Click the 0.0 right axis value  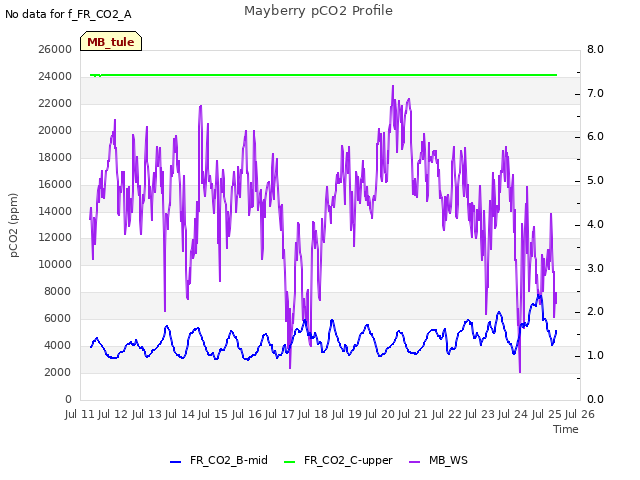595,399
